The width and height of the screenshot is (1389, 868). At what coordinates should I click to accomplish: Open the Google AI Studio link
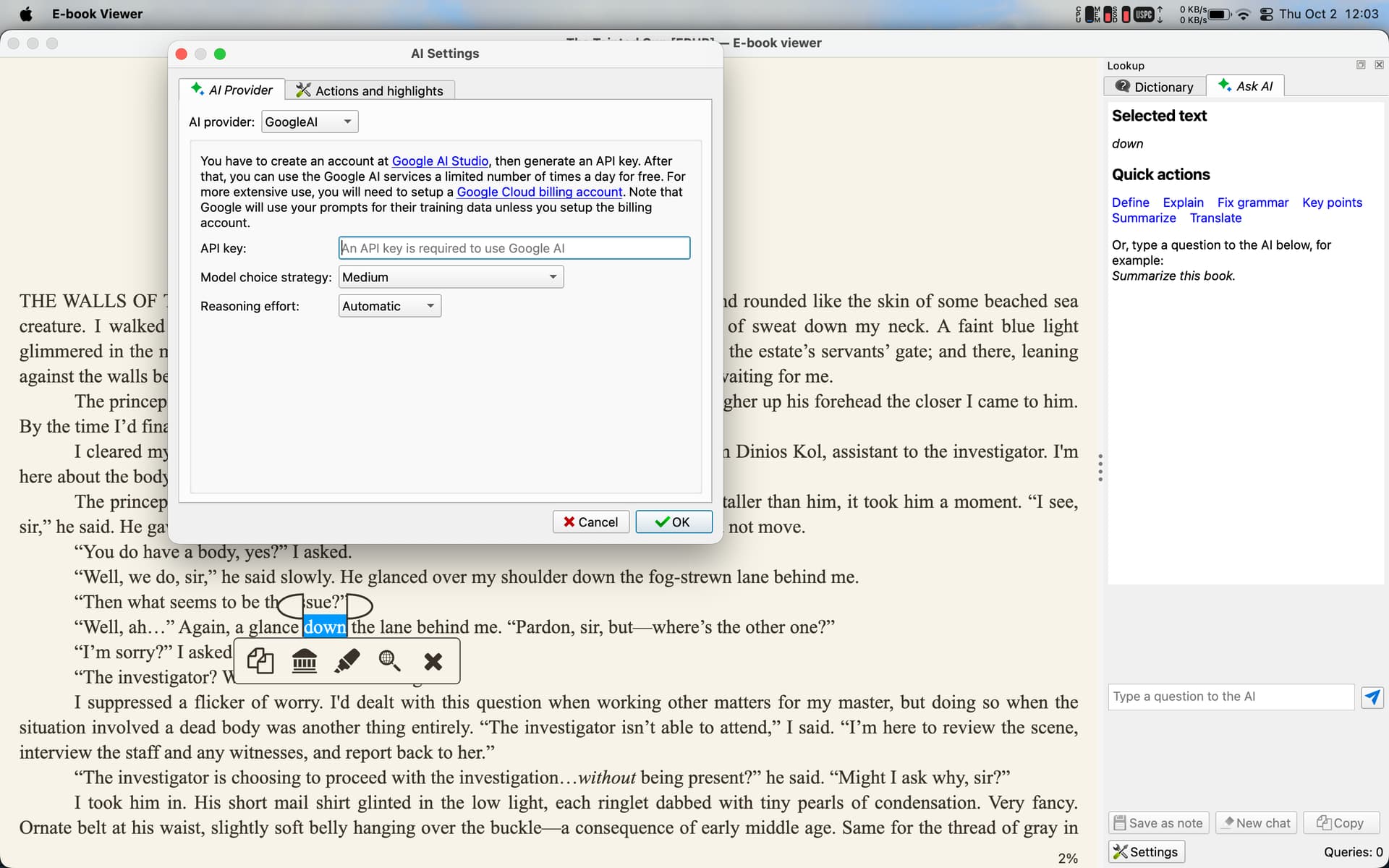coord(440,161)
